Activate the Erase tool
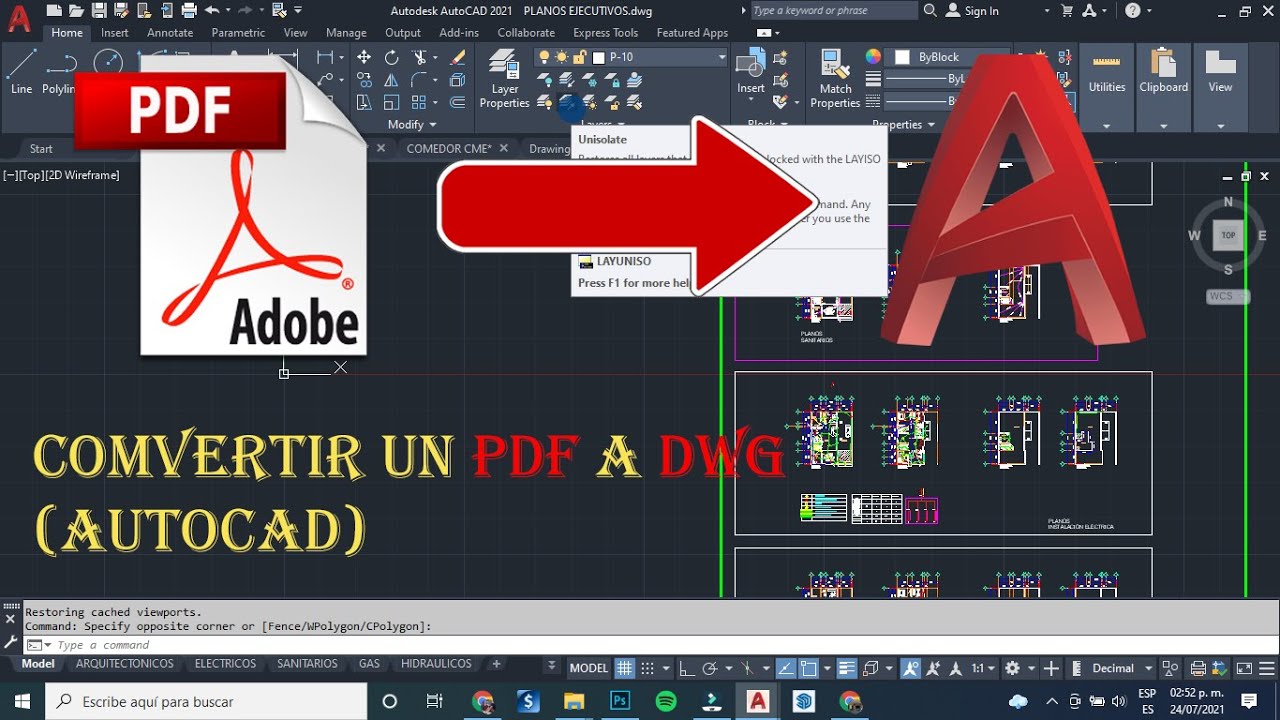1280x720 pixels. [x=458, y=58]
